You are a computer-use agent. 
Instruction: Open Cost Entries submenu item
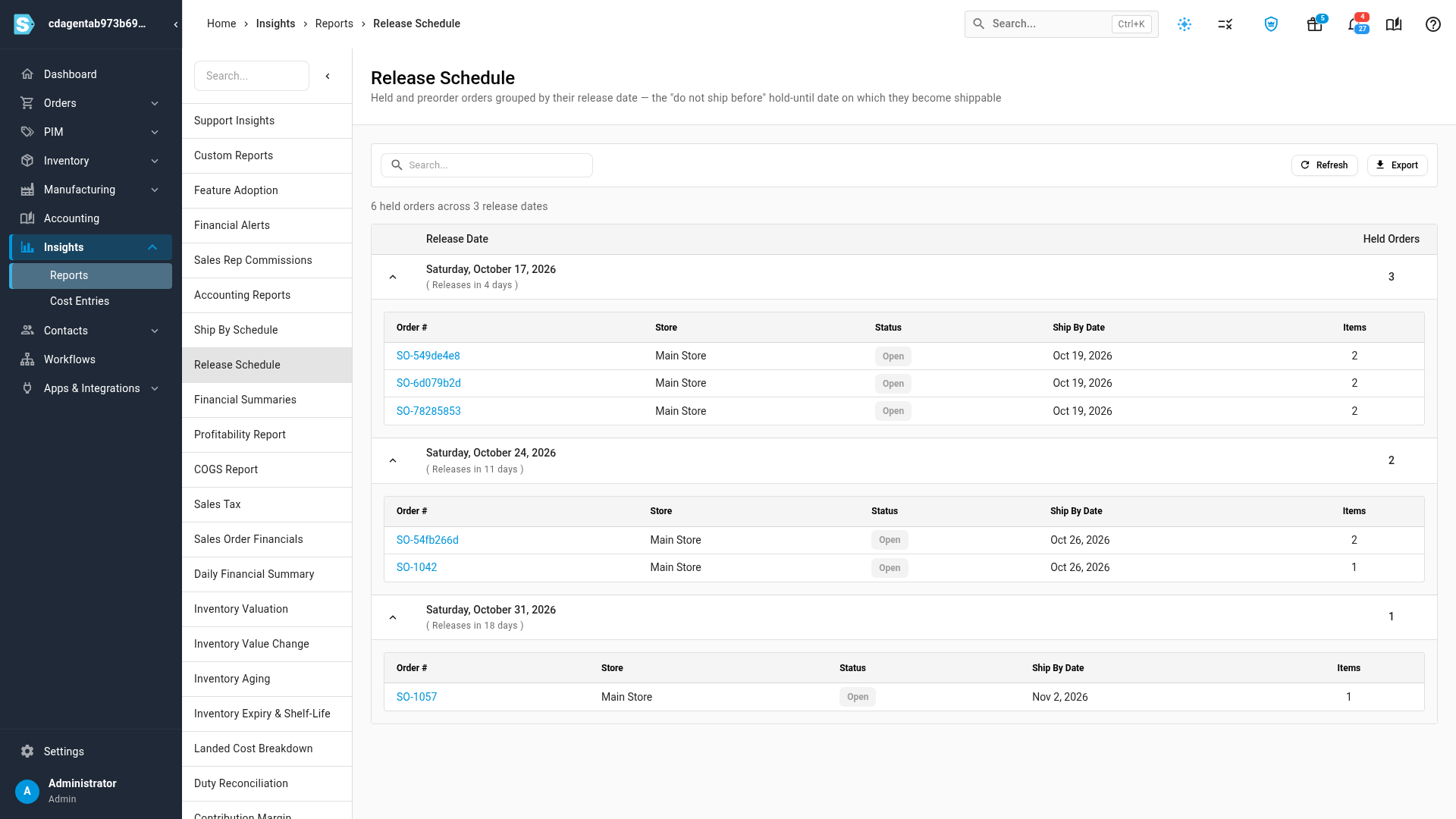click(x=91, y=301)
